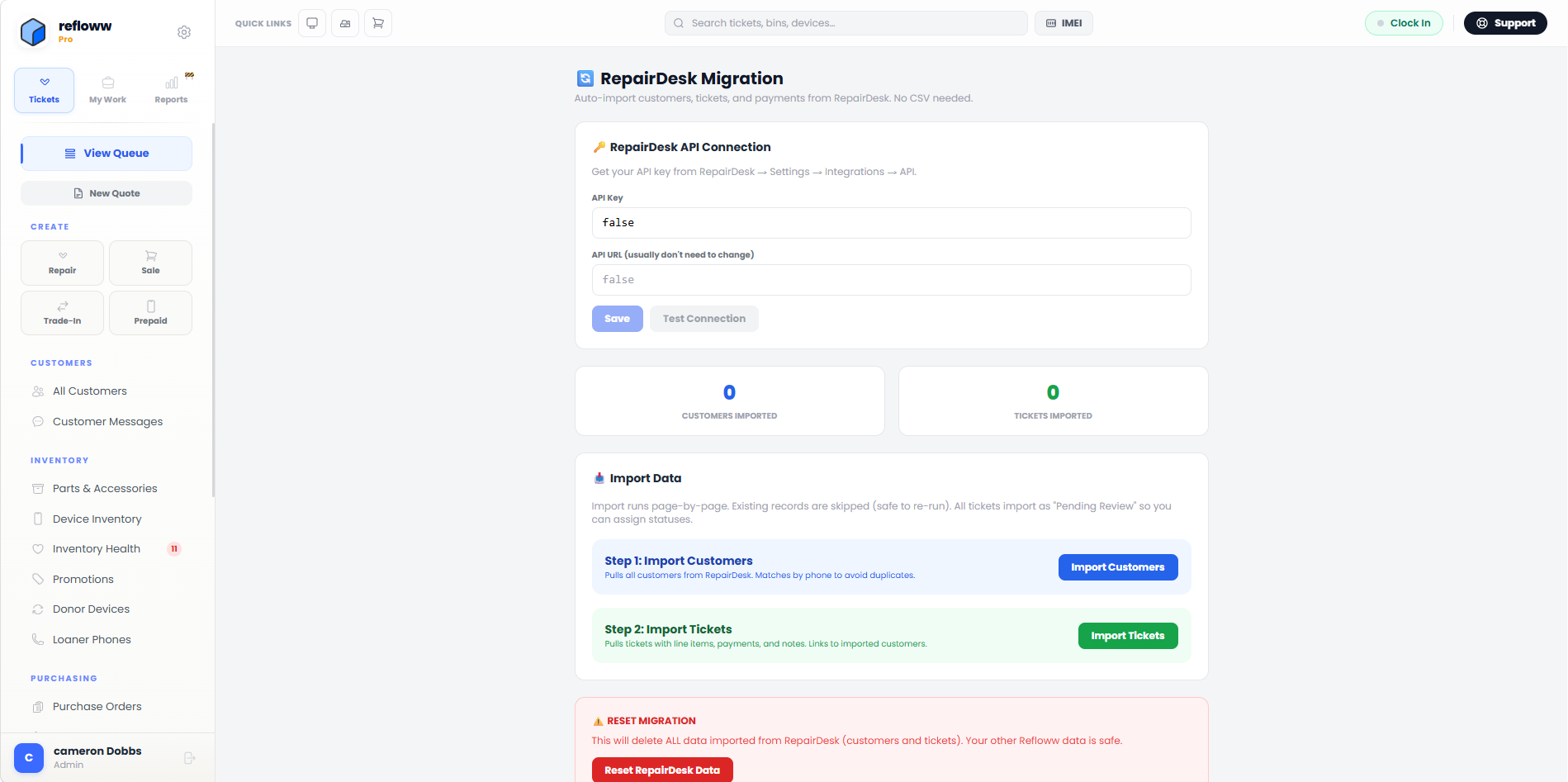Click the Inventory Health alert badge
The height and width of the screenshot is (782, 1568).
tap(174, 549)
